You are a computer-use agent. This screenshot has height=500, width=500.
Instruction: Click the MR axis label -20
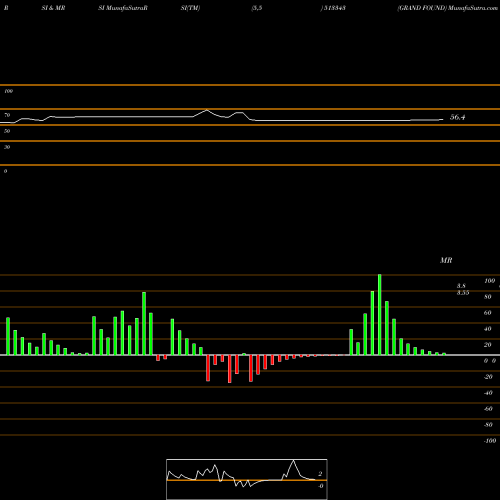point(488,377)
